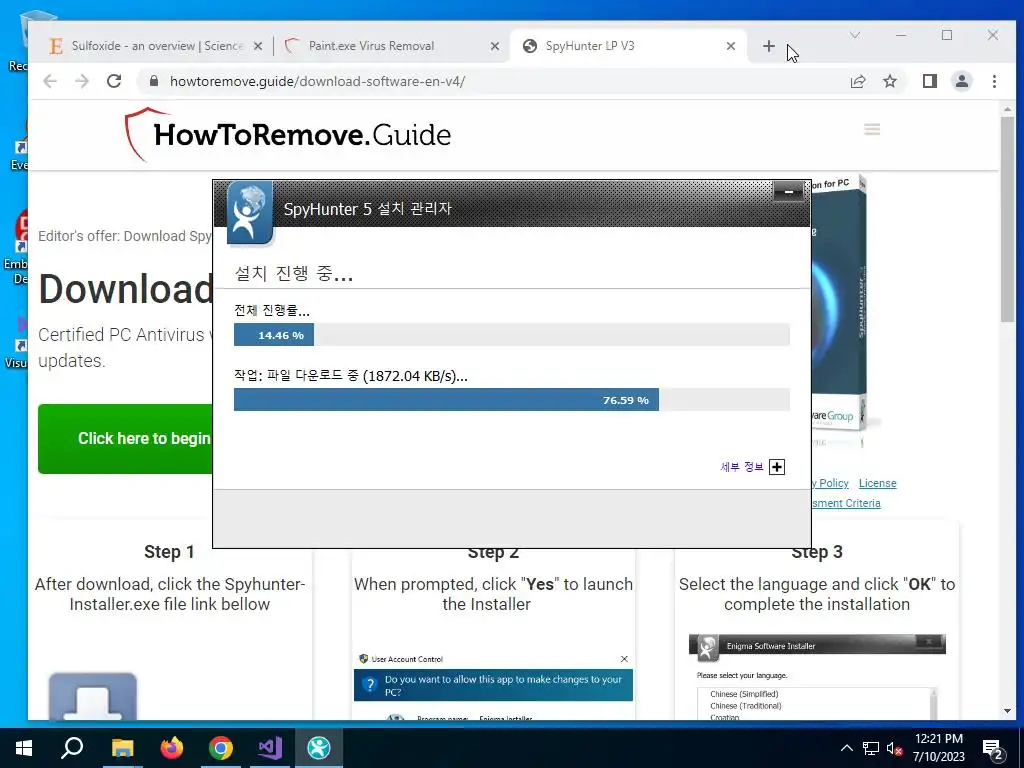Open the Windows Start menu
Screen dimensions: 1024x768
point(24,748)
